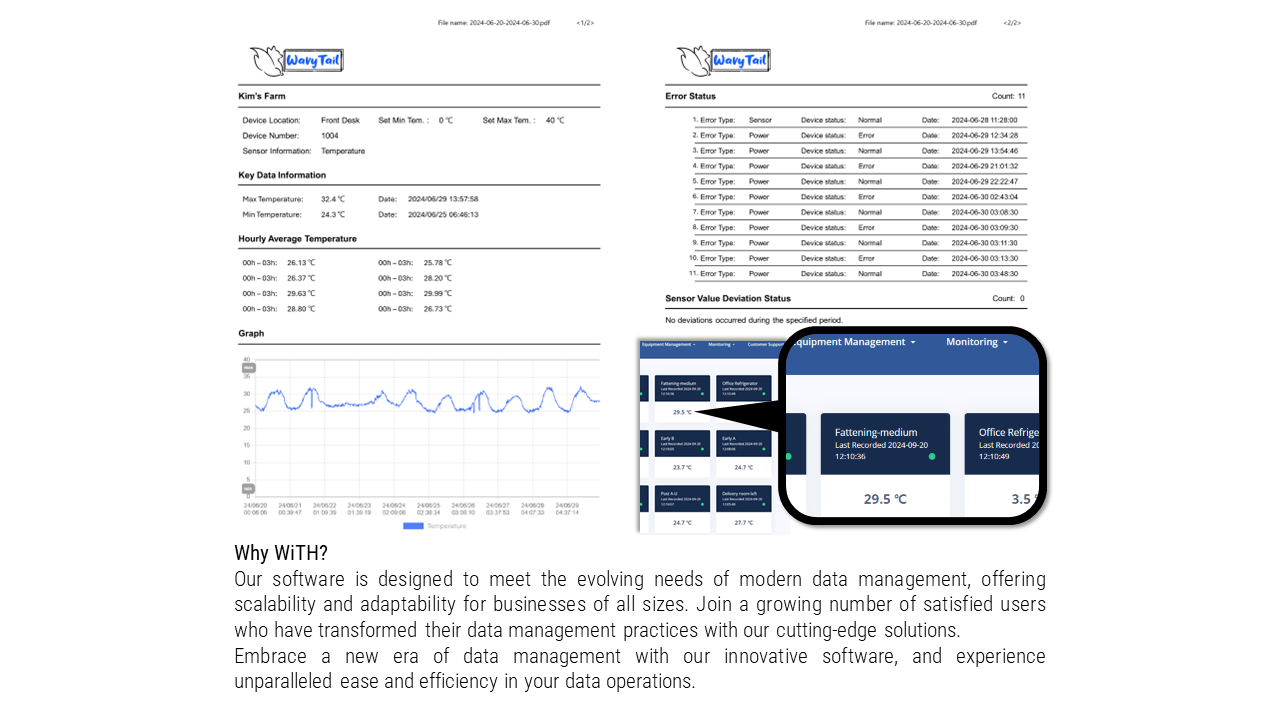The width and height of the screenshot is (1280, 720).
Task: Click the Min Temperature value 24.3 ℃
Action: pyautogui.click(x=333, y=214)
